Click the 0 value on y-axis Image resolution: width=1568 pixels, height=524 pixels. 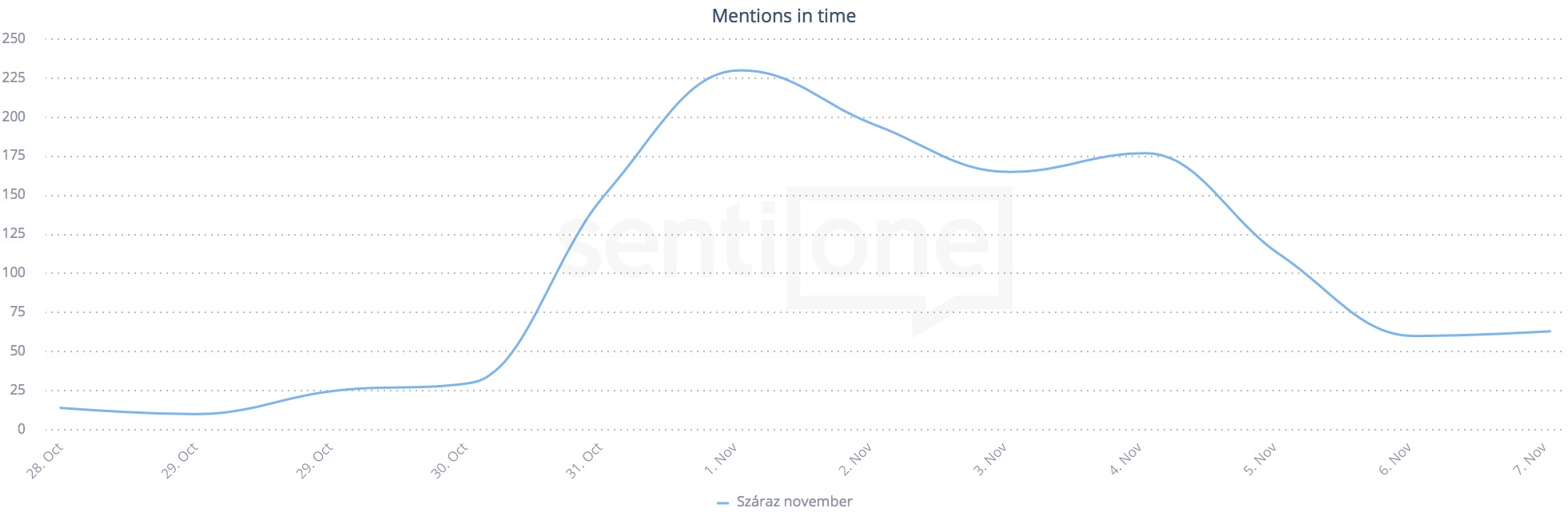coord(22,429)
